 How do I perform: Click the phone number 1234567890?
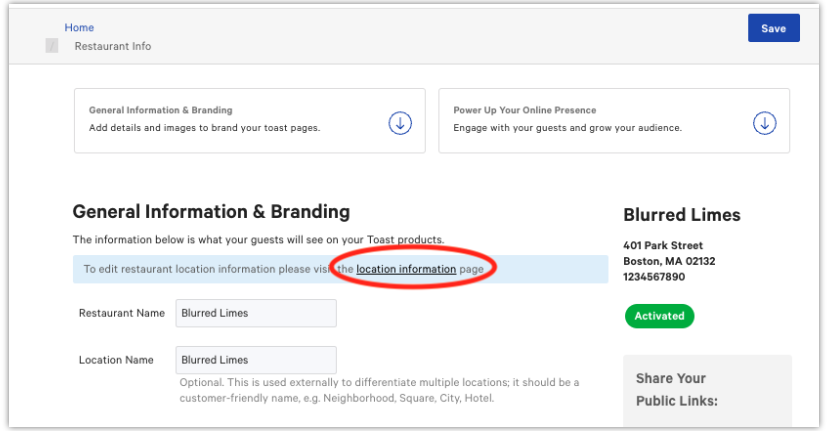(654, 277)
